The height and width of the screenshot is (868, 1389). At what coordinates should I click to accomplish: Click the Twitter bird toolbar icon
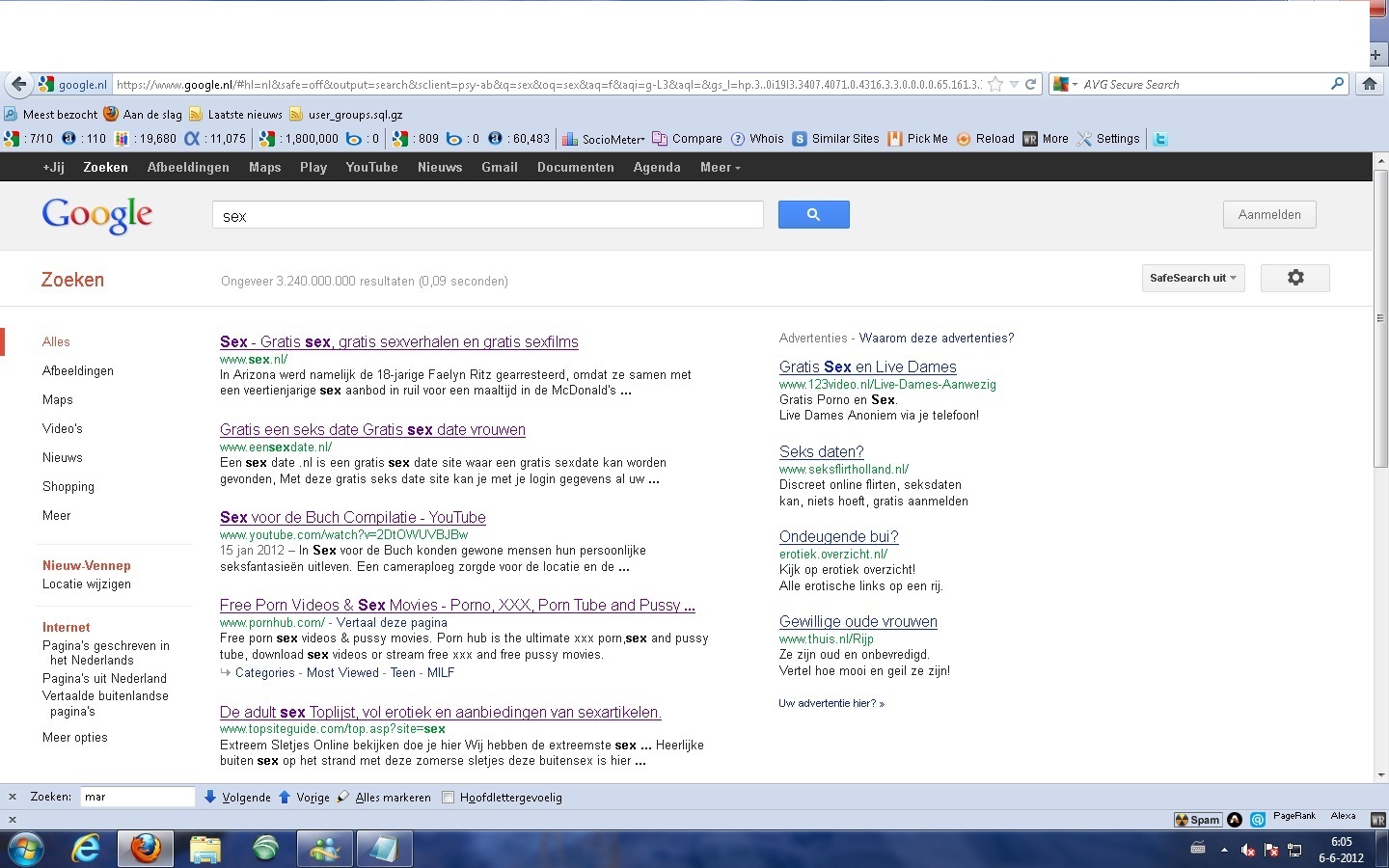coord(1160,139)
